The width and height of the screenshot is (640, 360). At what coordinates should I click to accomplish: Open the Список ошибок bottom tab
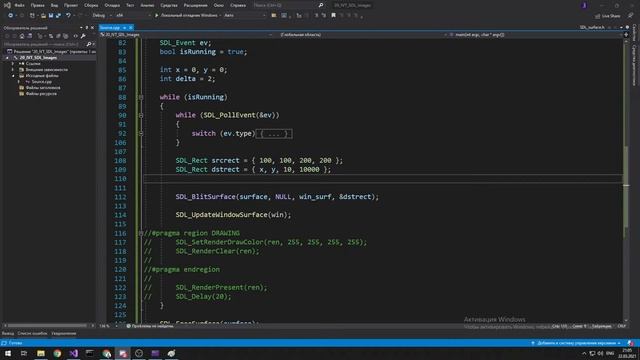(x=32, y=333)
